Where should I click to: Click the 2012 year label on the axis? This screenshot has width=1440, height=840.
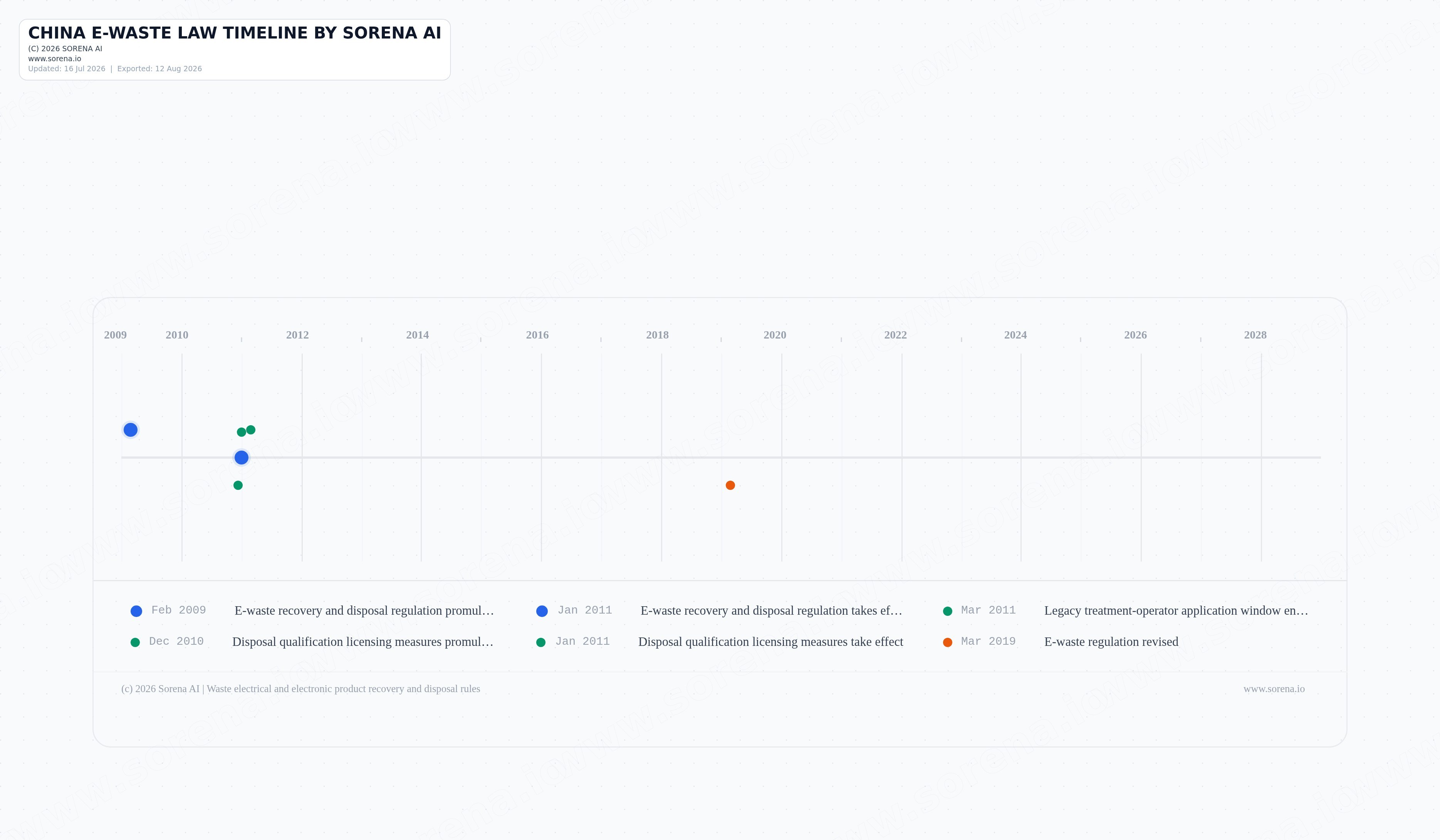297,335
